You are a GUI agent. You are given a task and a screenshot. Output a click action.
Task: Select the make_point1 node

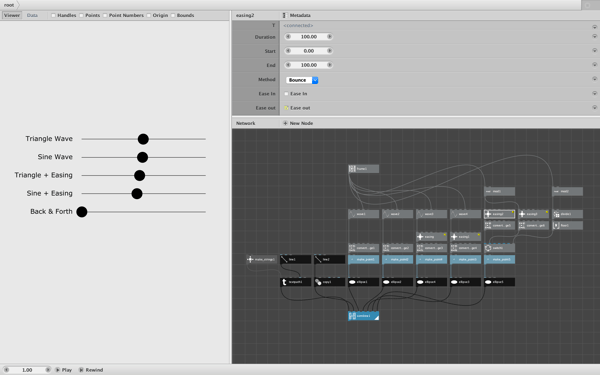(364, 259)
